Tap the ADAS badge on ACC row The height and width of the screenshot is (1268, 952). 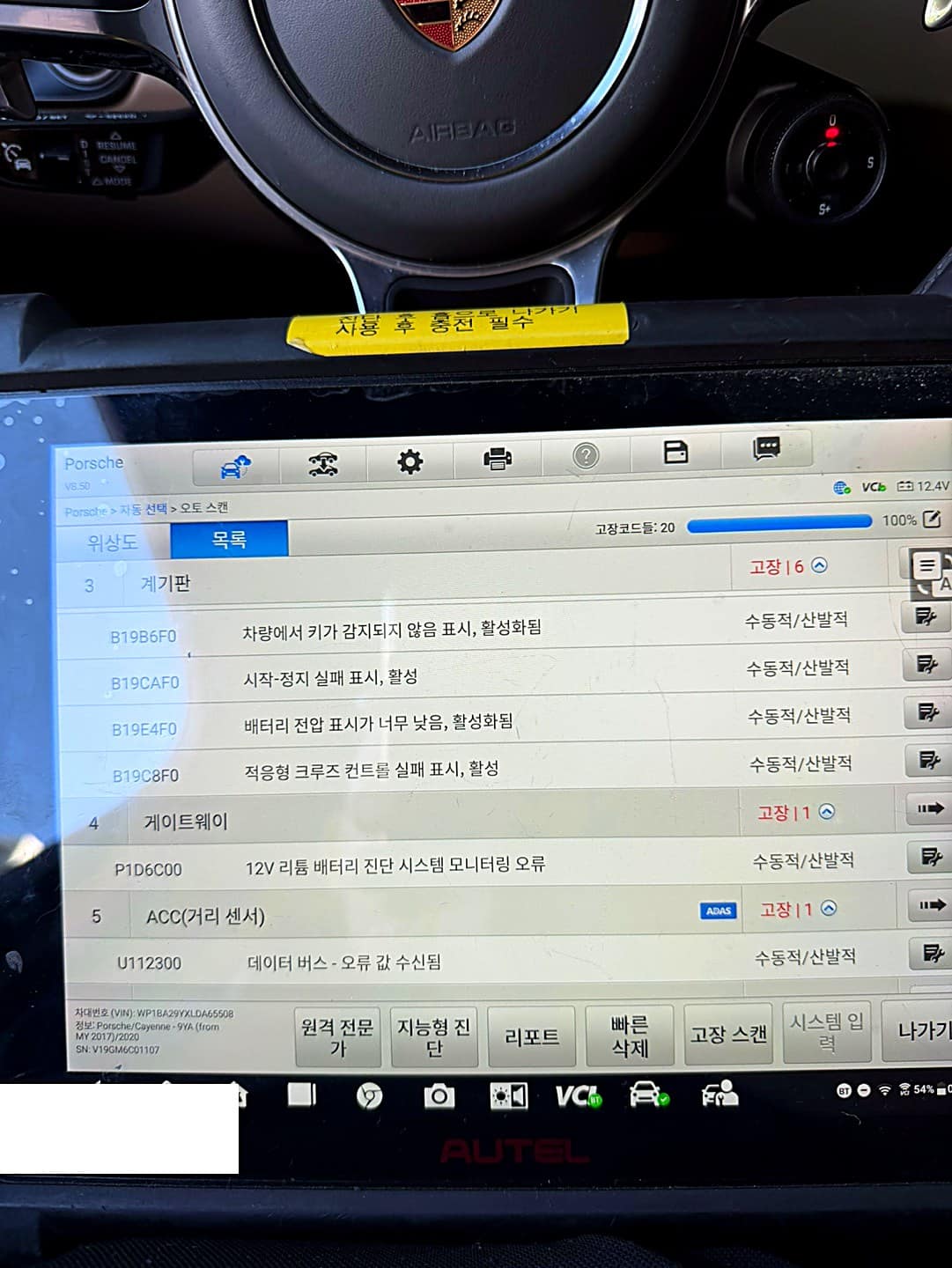[719, 910]
